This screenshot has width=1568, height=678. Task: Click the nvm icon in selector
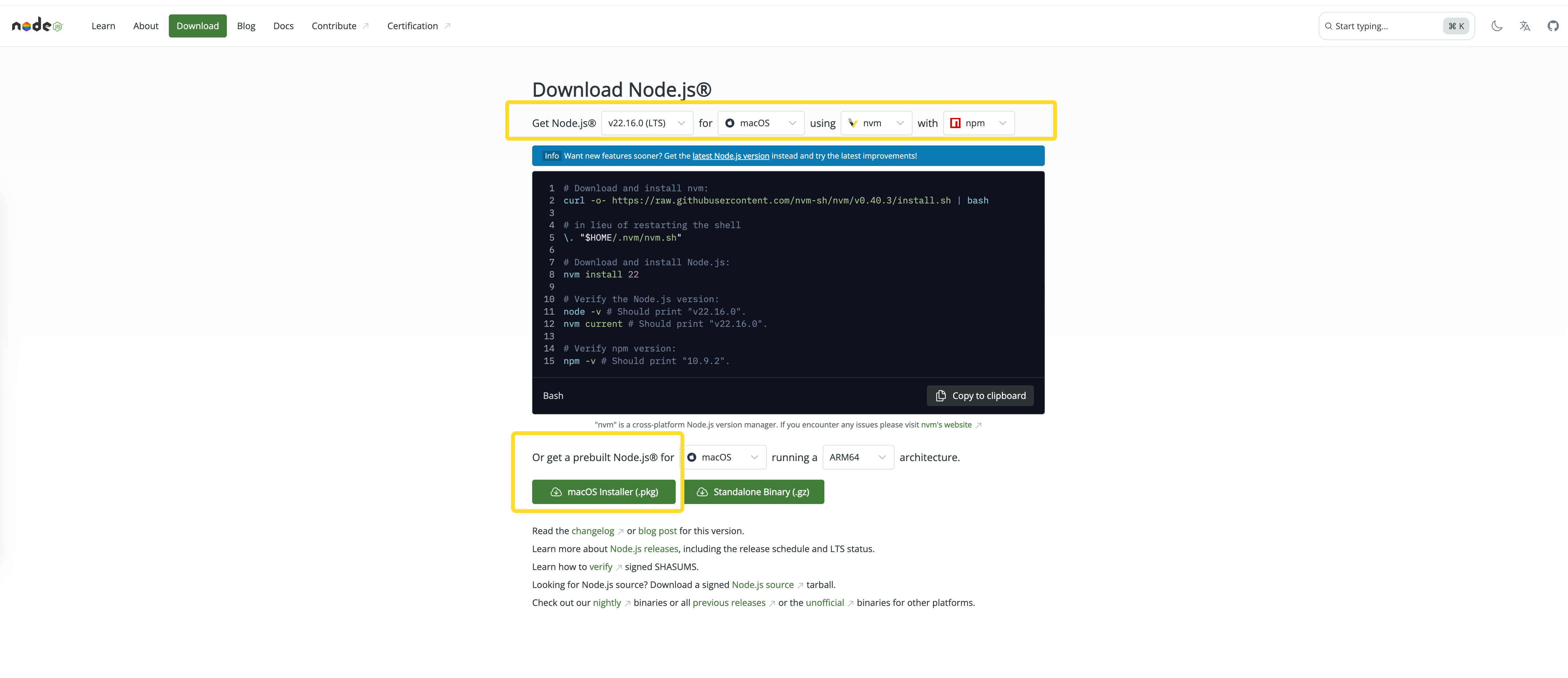coord(853,123)
